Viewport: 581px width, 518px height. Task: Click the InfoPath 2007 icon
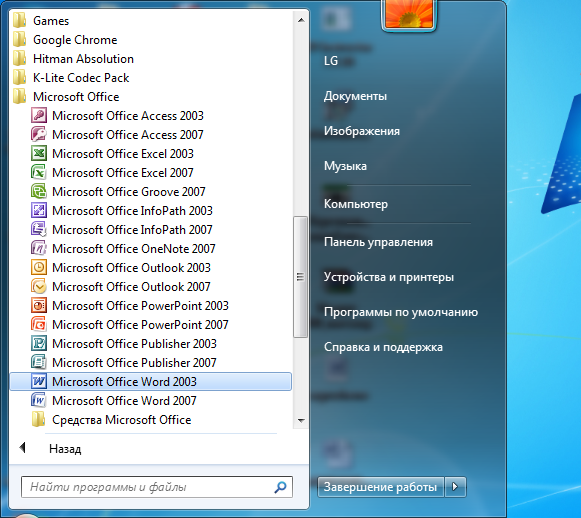[x=39, y=229]
